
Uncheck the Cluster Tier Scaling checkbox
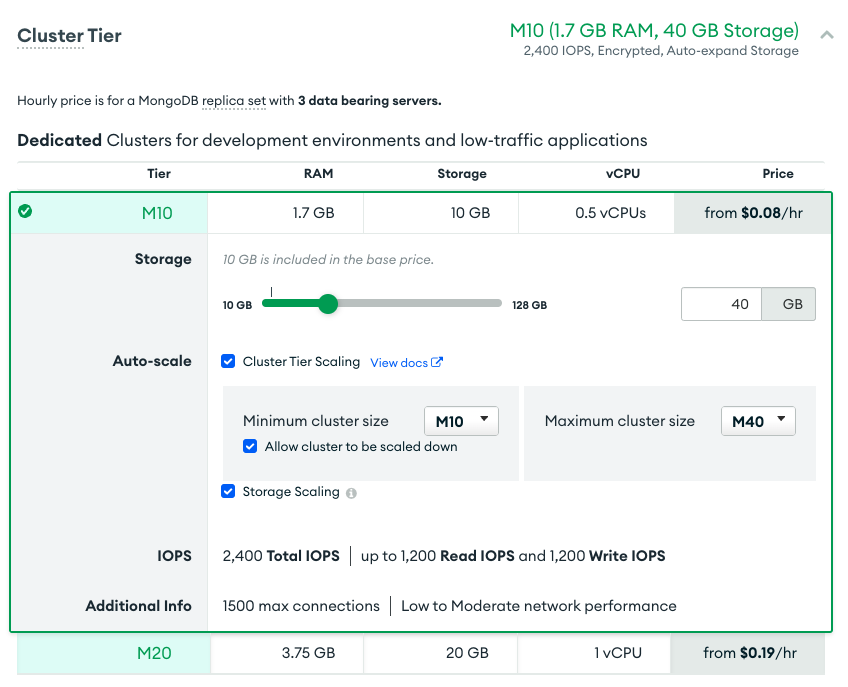click(227, 362)
